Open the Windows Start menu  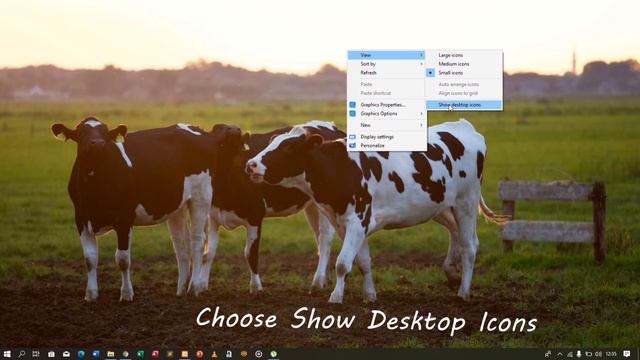click(7, 354)
